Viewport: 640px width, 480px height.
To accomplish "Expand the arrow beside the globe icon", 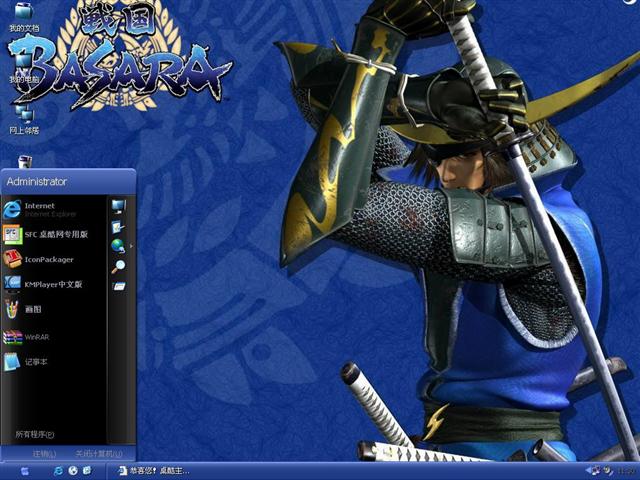I will [x=131, y=246].
